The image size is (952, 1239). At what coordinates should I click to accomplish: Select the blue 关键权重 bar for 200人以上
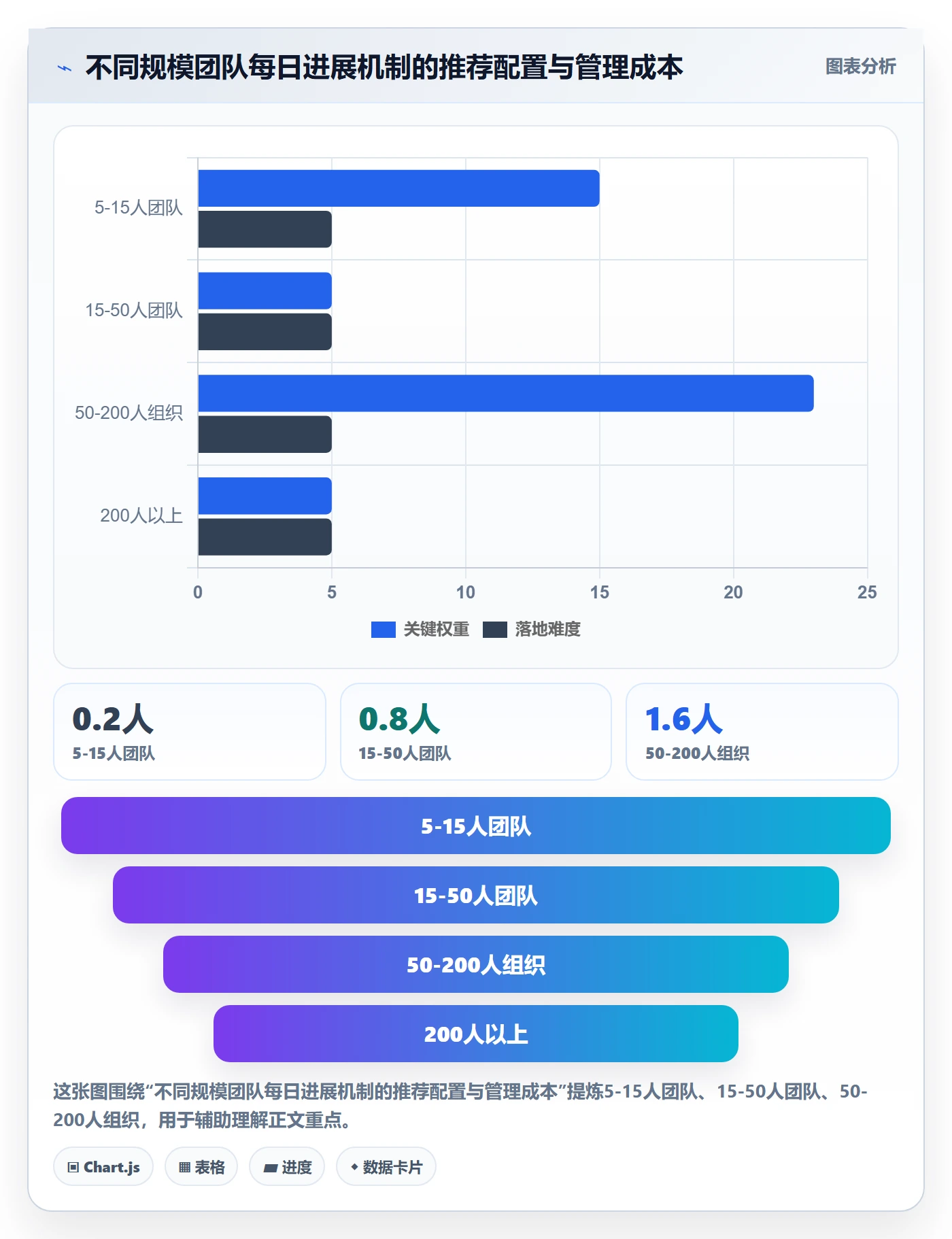265,496
